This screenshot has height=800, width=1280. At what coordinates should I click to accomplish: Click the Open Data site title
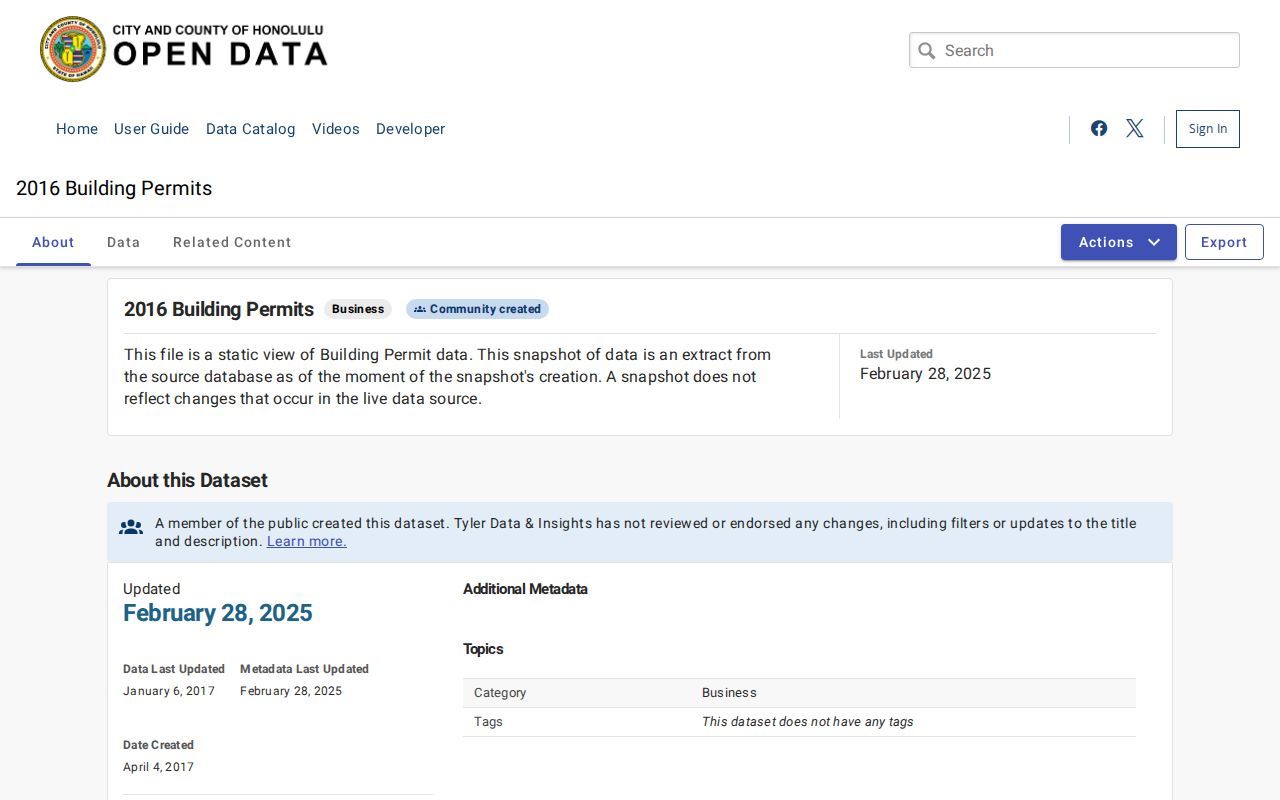tap(220, 48)
